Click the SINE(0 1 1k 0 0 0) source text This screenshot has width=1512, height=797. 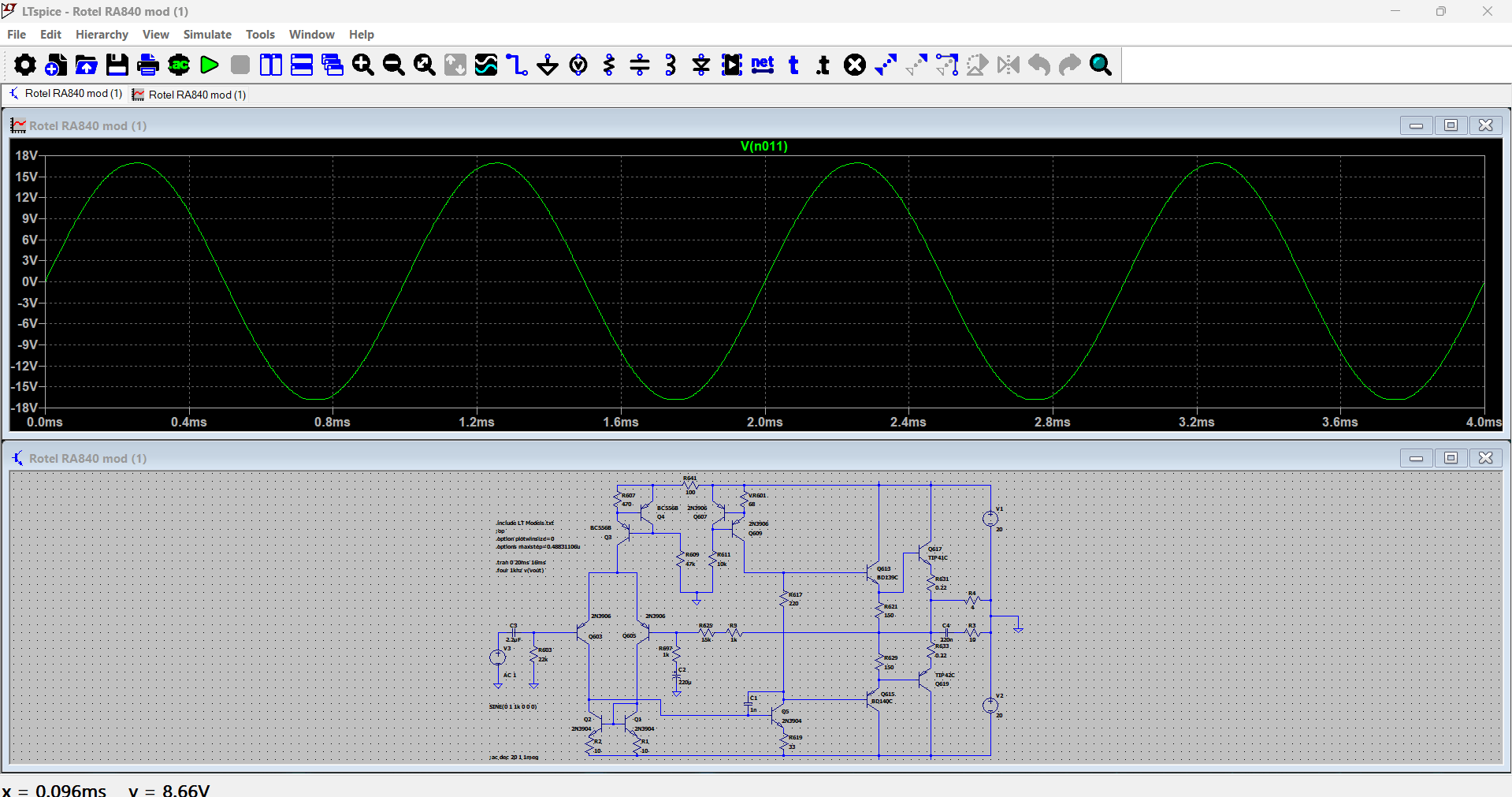tap(513, 707)
